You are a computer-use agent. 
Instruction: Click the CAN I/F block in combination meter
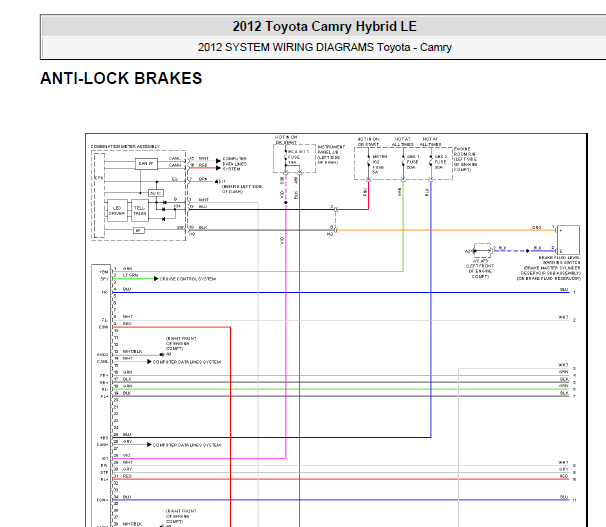click(146, 164)
